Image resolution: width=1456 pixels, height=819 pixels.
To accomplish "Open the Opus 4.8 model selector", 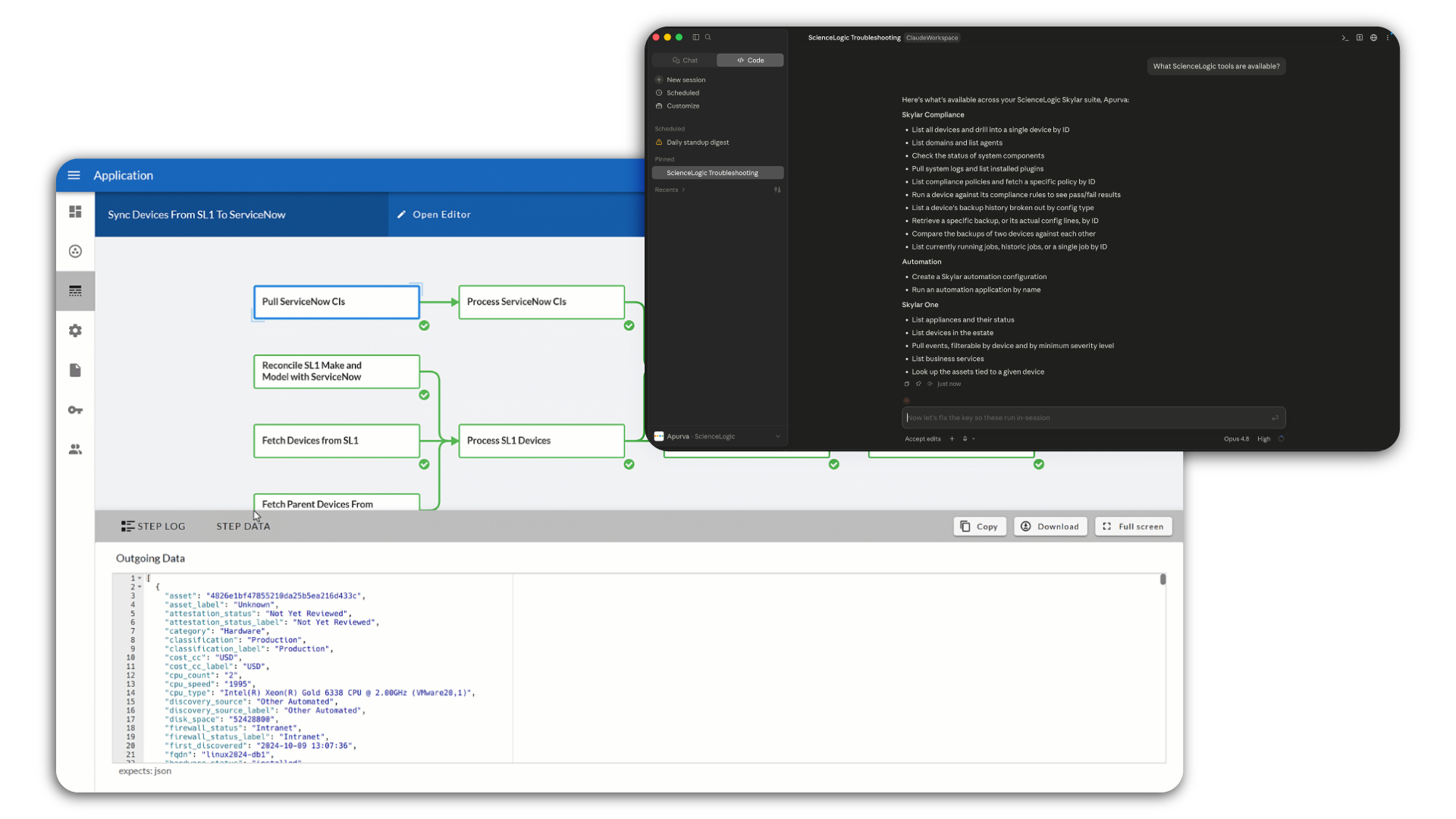I will click(x=1236, y=439).
